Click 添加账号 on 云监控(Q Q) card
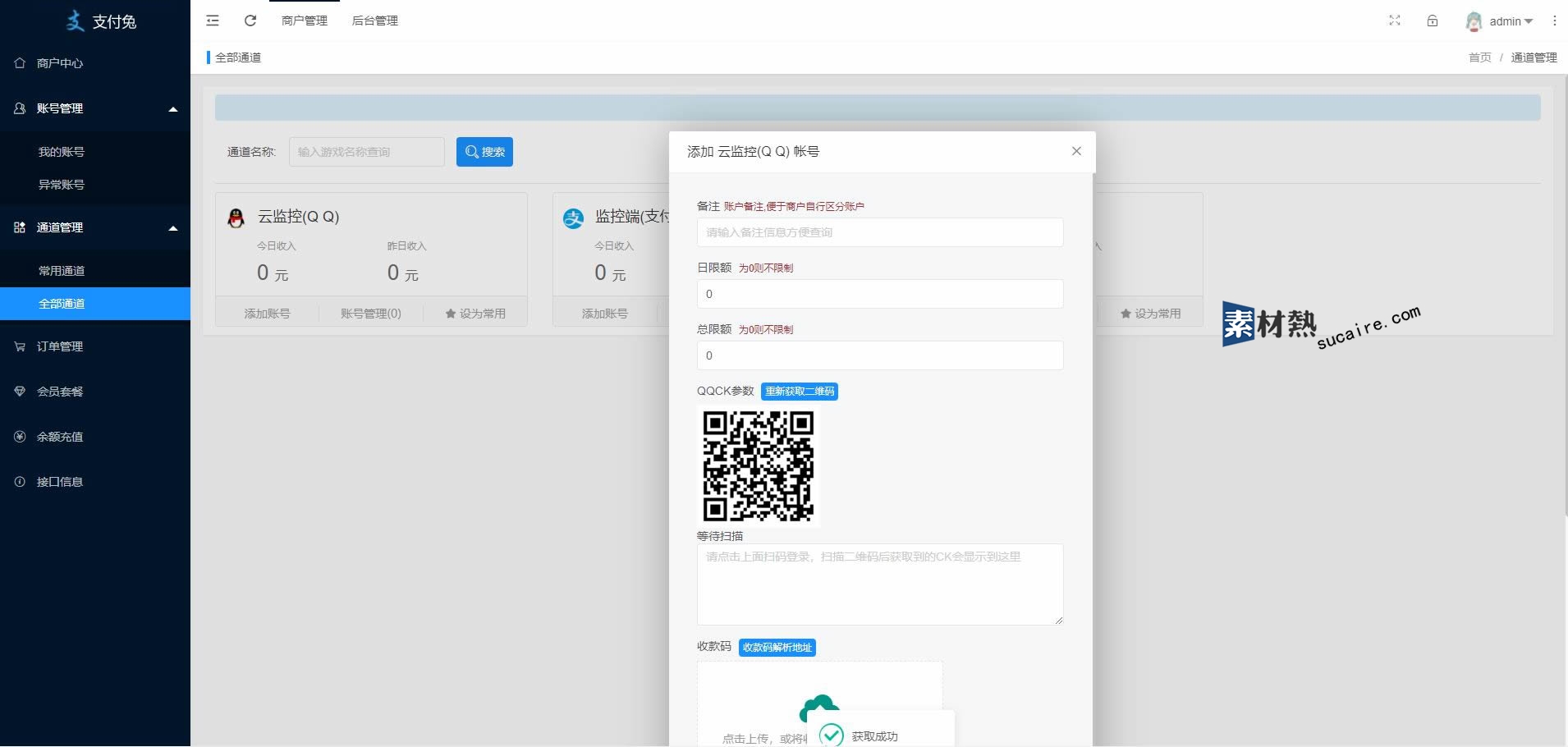Image resolution: width=1568 pixels, height=747 pixels. (x=267, y=314)
